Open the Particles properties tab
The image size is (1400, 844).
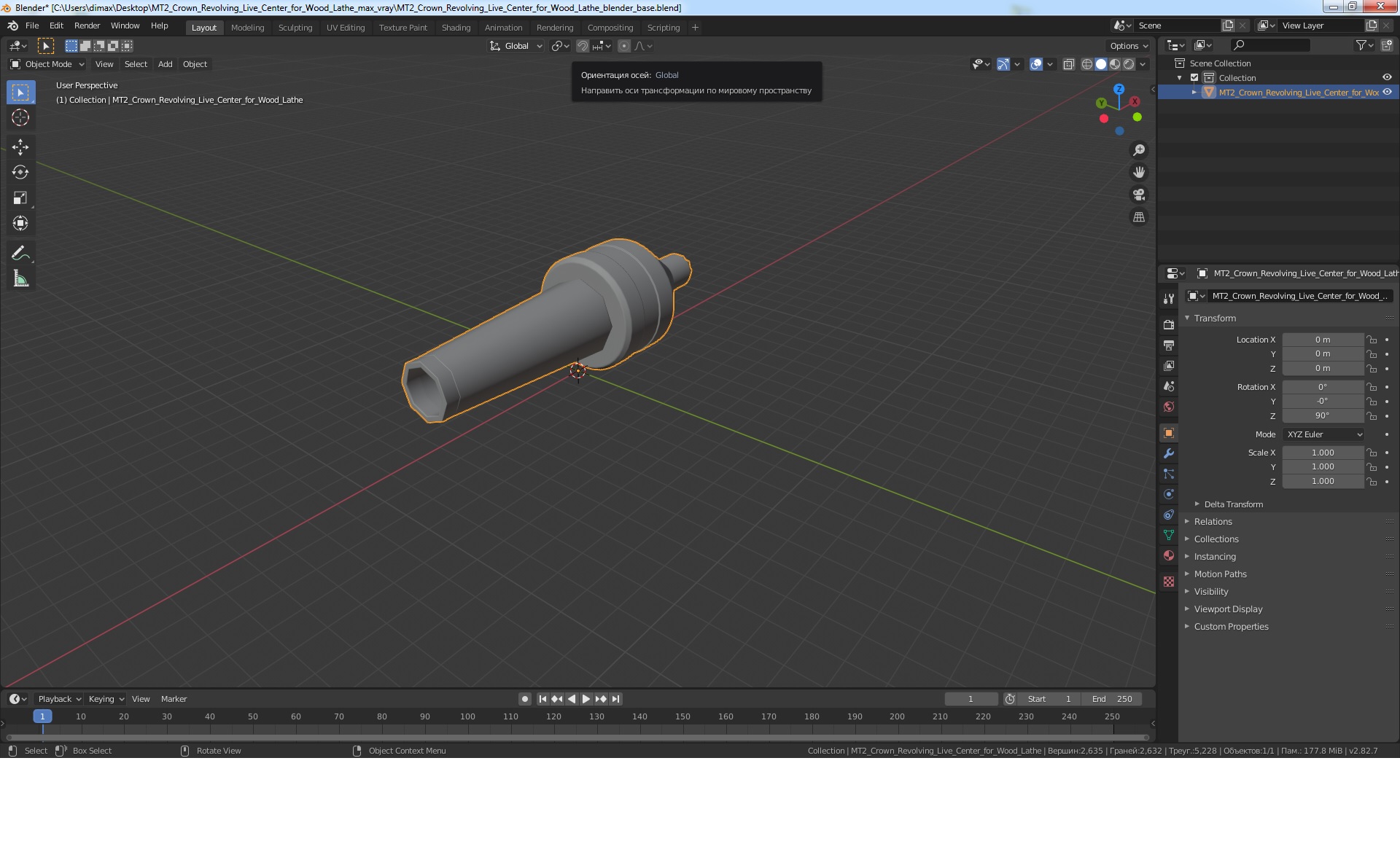click(x=1169, y=474)
